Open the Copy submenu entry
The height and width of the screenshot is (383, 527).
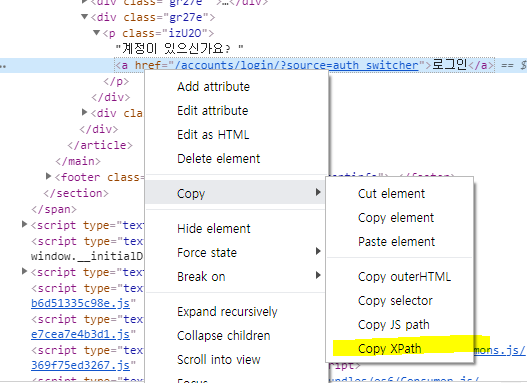(x=235, y=192)
